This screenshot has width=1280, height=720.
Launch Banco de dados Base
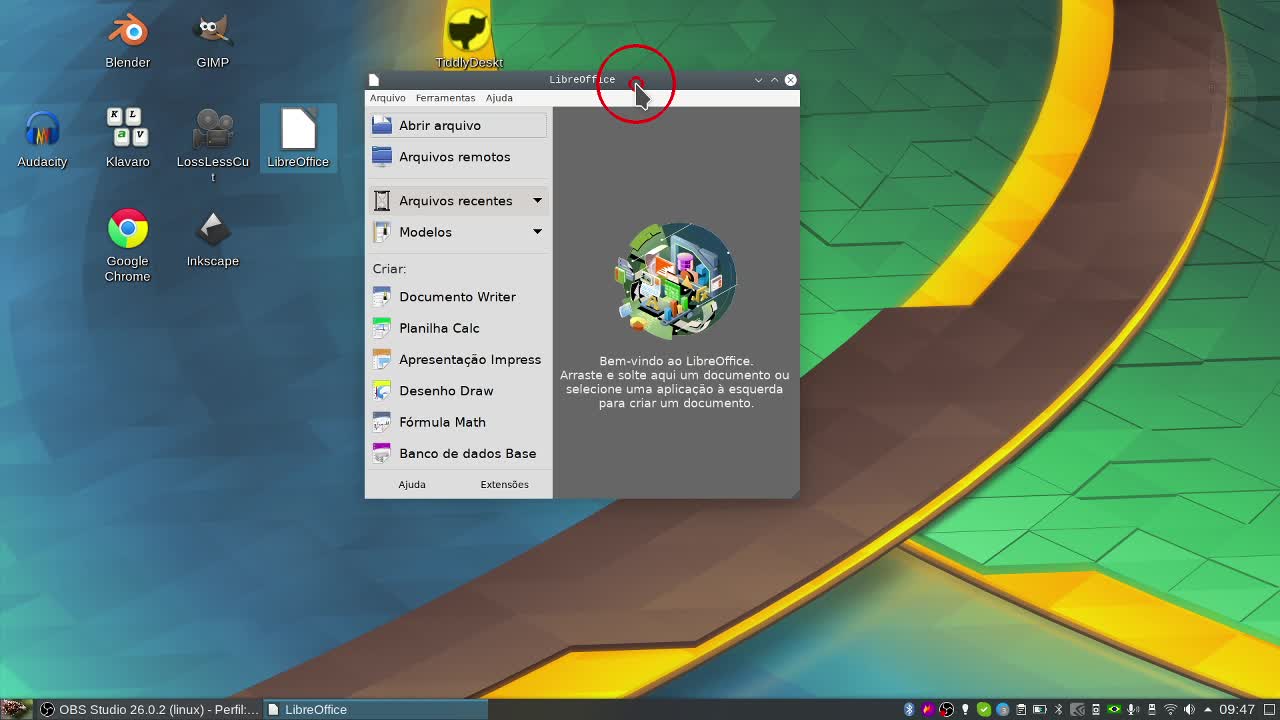tap(467, 454)
